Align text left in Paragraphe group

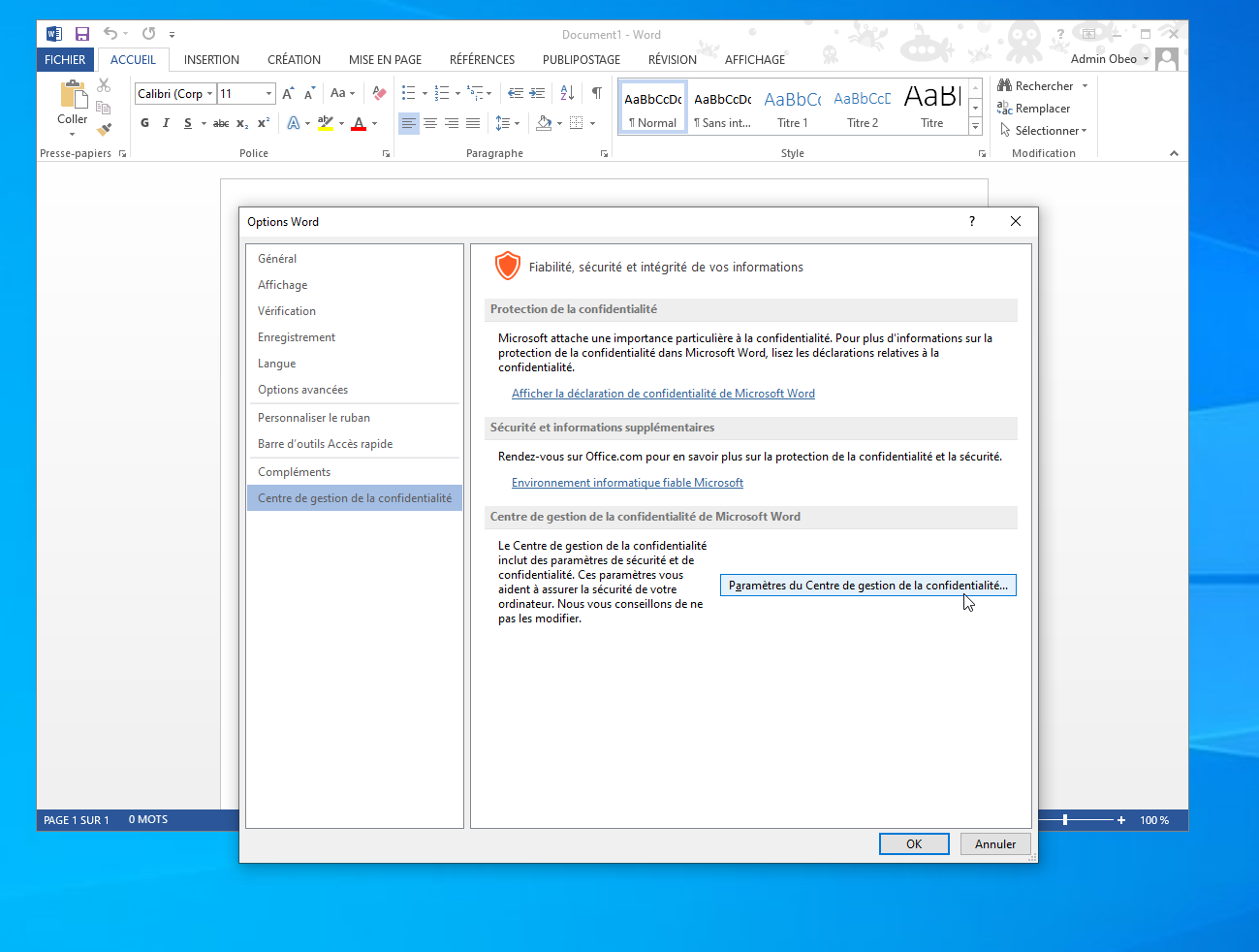point(409,123)
